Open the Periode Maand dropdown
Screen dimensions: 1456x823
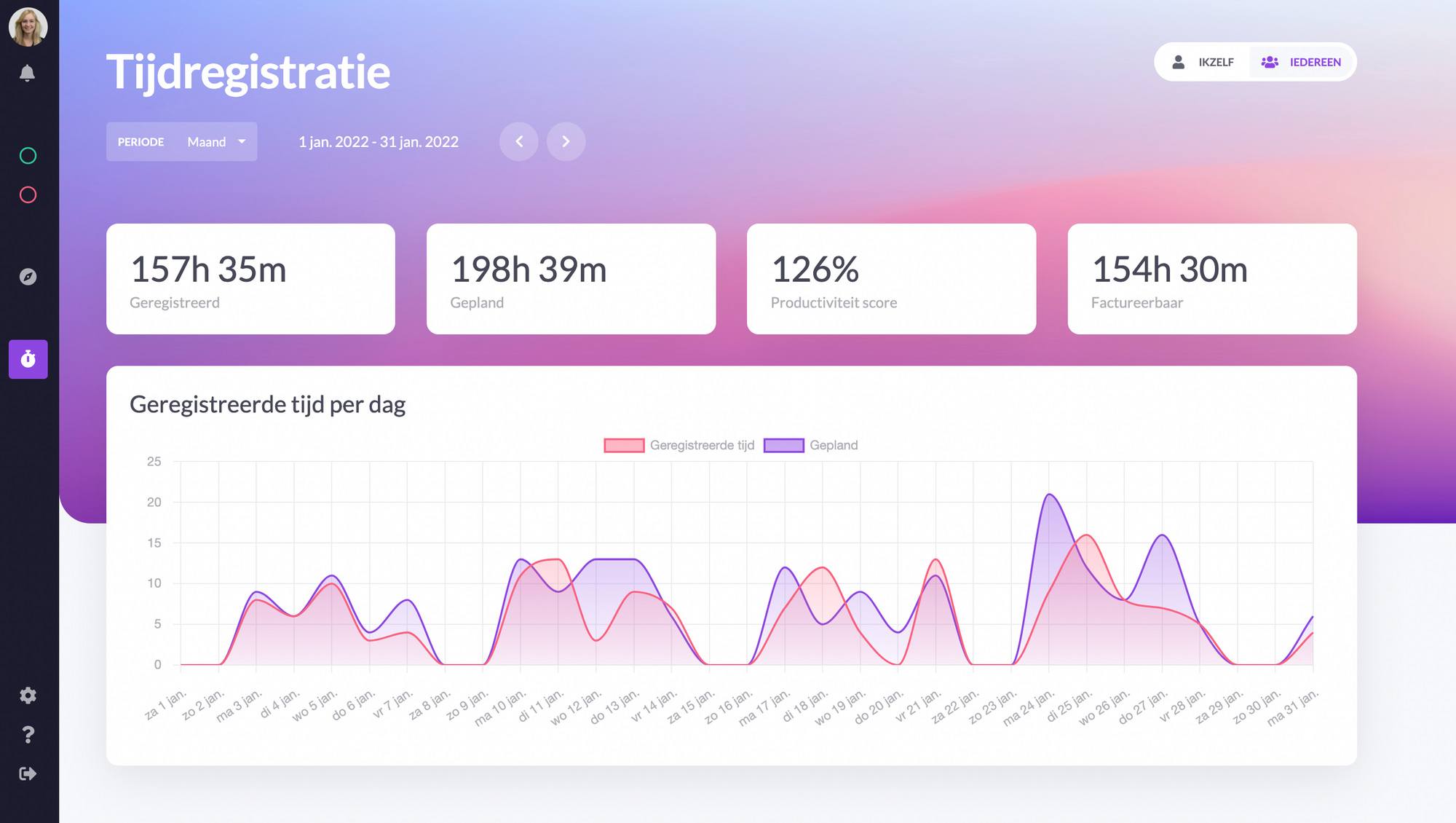tap(181, 142)
